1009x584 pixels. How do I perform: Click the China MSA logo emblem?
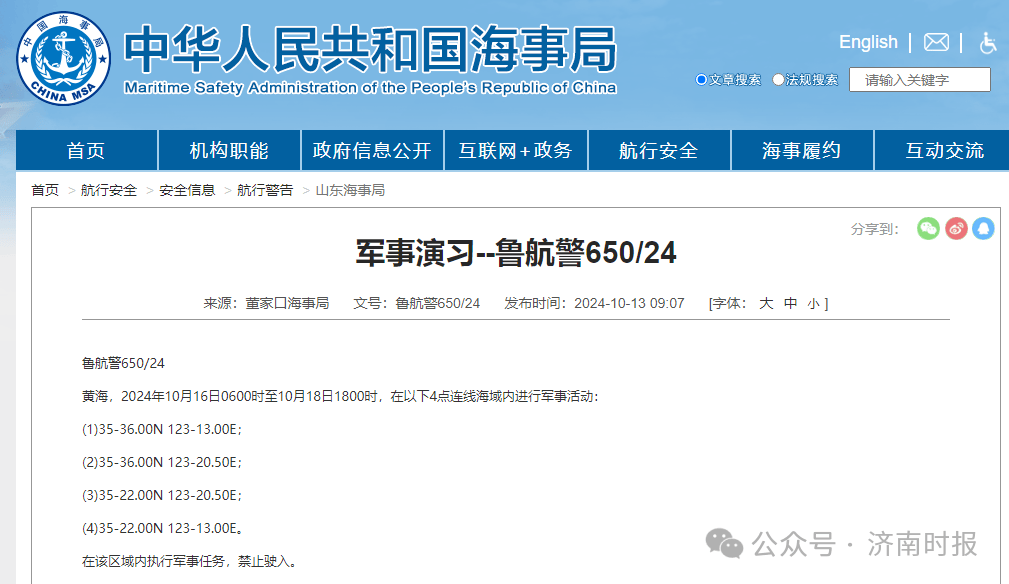pyautogui.click(x=63, y=58)
